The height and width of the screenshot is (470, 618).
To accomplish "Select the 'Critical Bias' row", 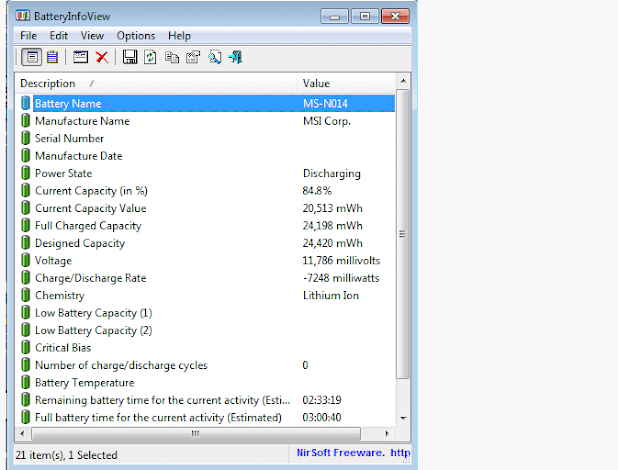I will tap(205, 347).
